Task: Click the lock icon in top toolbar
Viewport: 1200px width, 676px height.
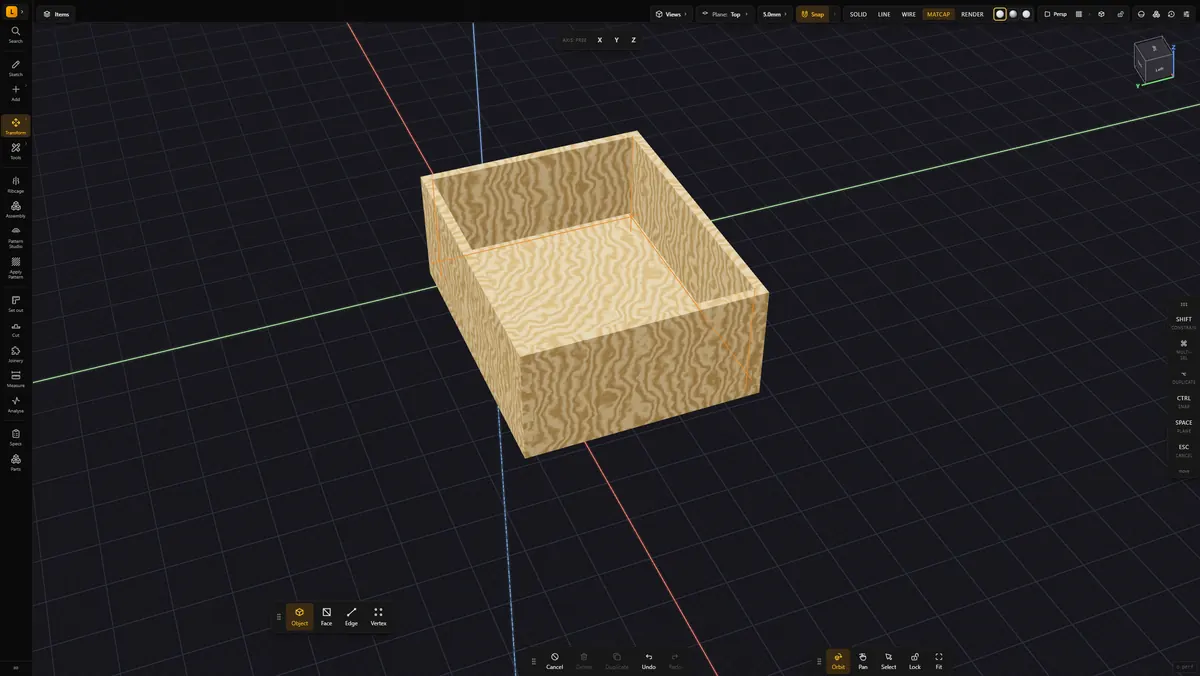Action: 1120,14
